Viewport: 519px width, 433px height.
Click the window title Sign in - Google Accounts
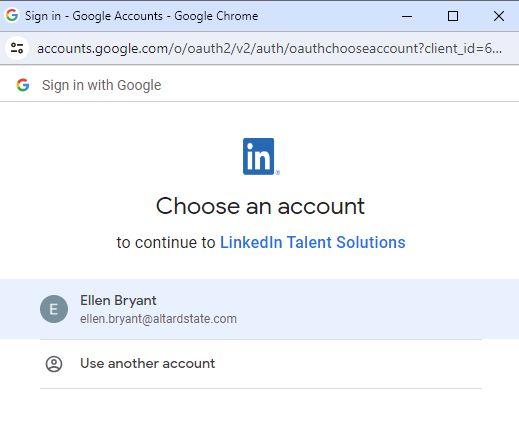tap(142, 16)
